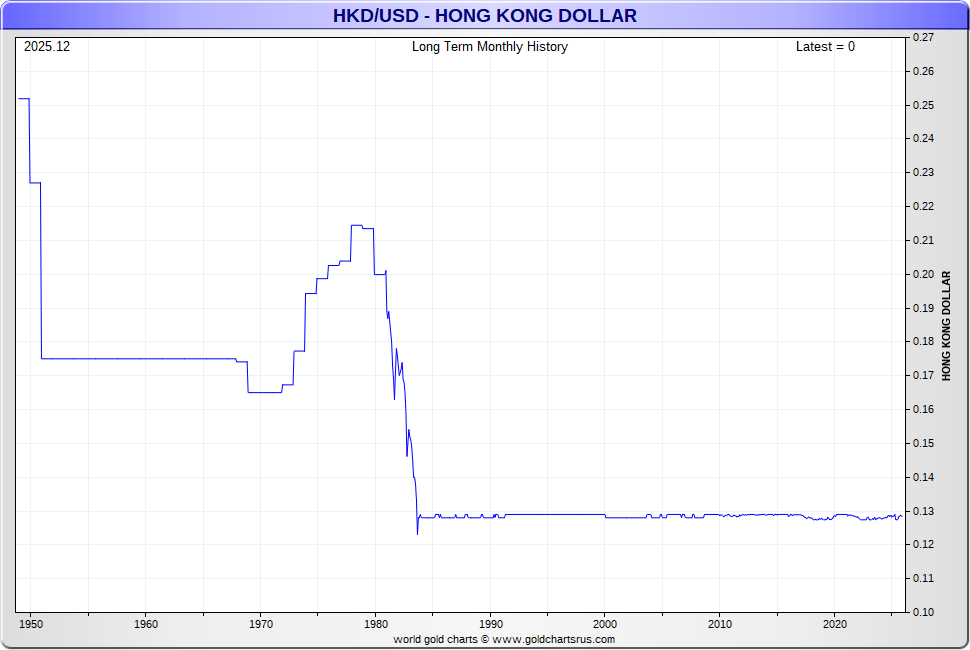The image size is (970, 650).
Task: Click the 2020 x-axis label
Action: tap(835, 624)
